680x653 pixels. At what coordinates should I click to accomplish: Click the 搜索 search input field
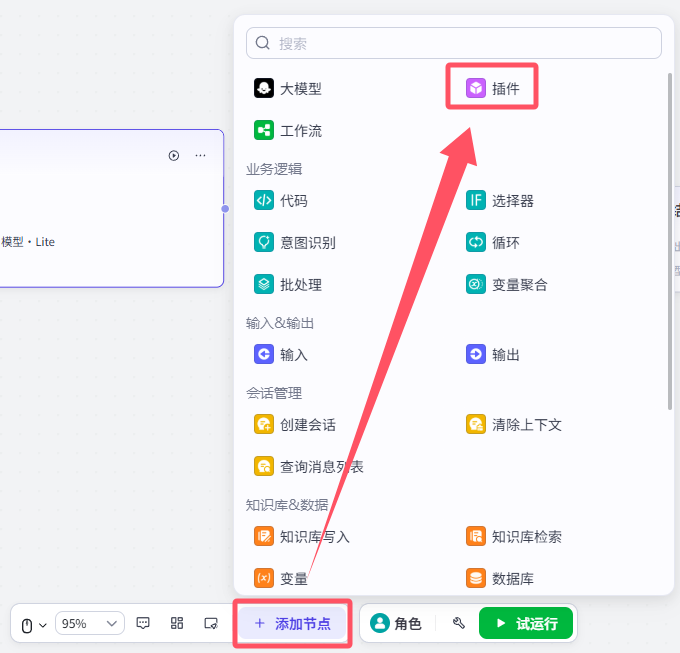point(454,43)
